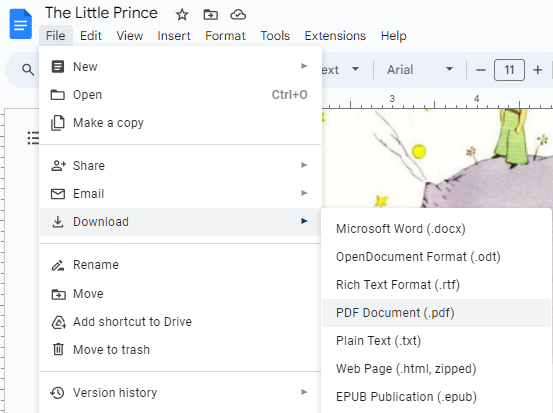Click the move-to-folder icon beside title
Viewport: 553px width, 413px height.
tap(211, 14)
